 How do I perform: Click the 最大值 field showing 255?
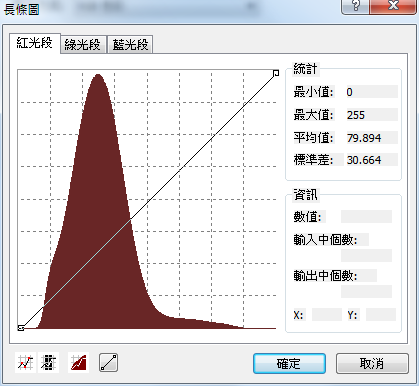click(372, 115)
